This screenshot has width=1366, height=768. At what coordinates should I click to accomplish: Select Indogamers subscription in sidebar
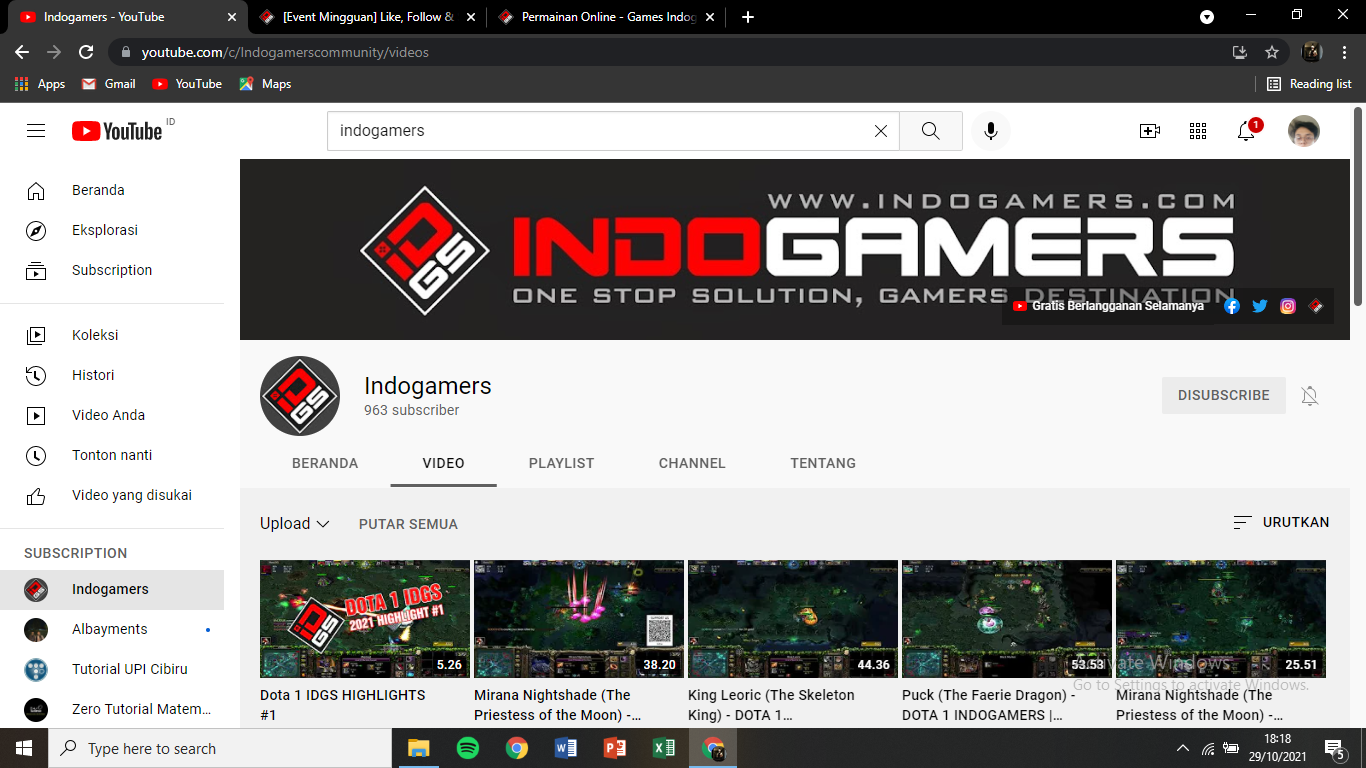click(x=112, y=589)
